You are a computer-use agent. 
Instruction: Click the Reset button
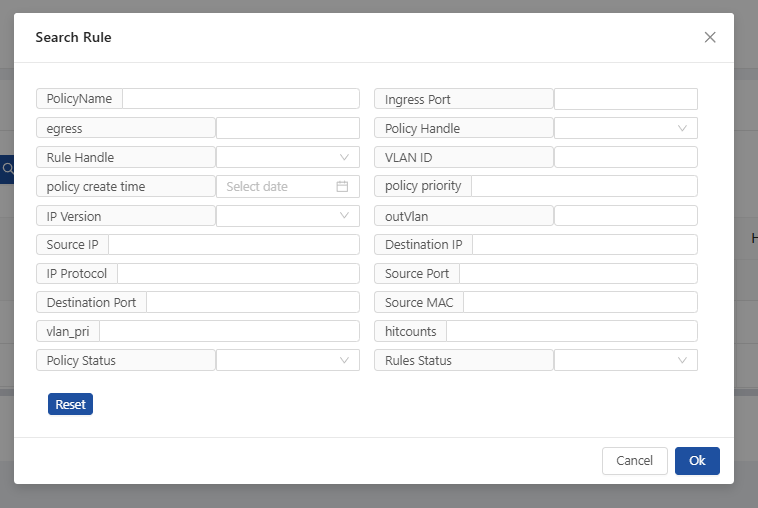70,404
